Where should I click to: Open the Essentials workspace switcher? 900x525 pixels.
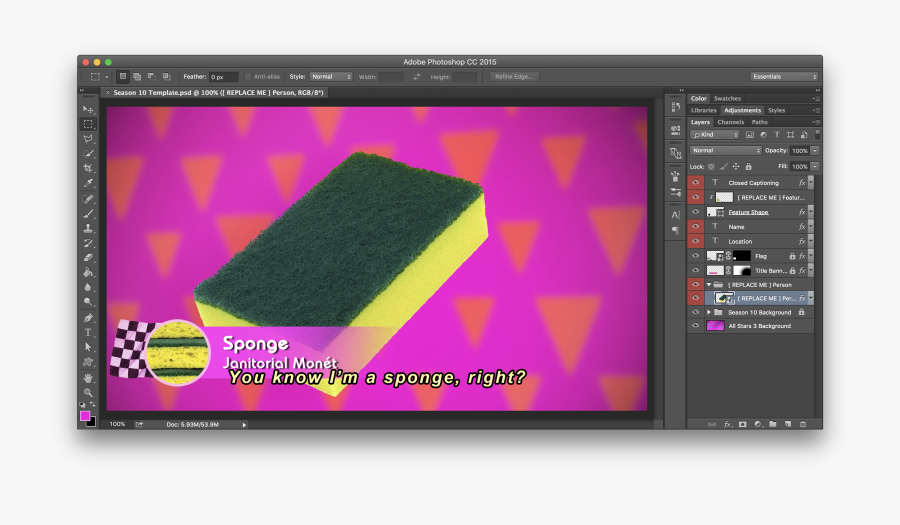tap(785, 76)
